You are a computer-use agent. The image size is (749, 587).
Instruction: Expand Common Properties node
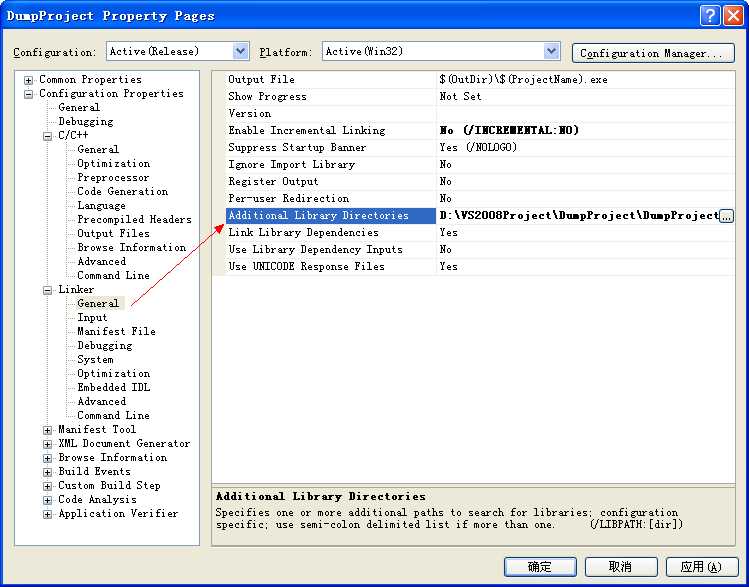coord(29,80)
